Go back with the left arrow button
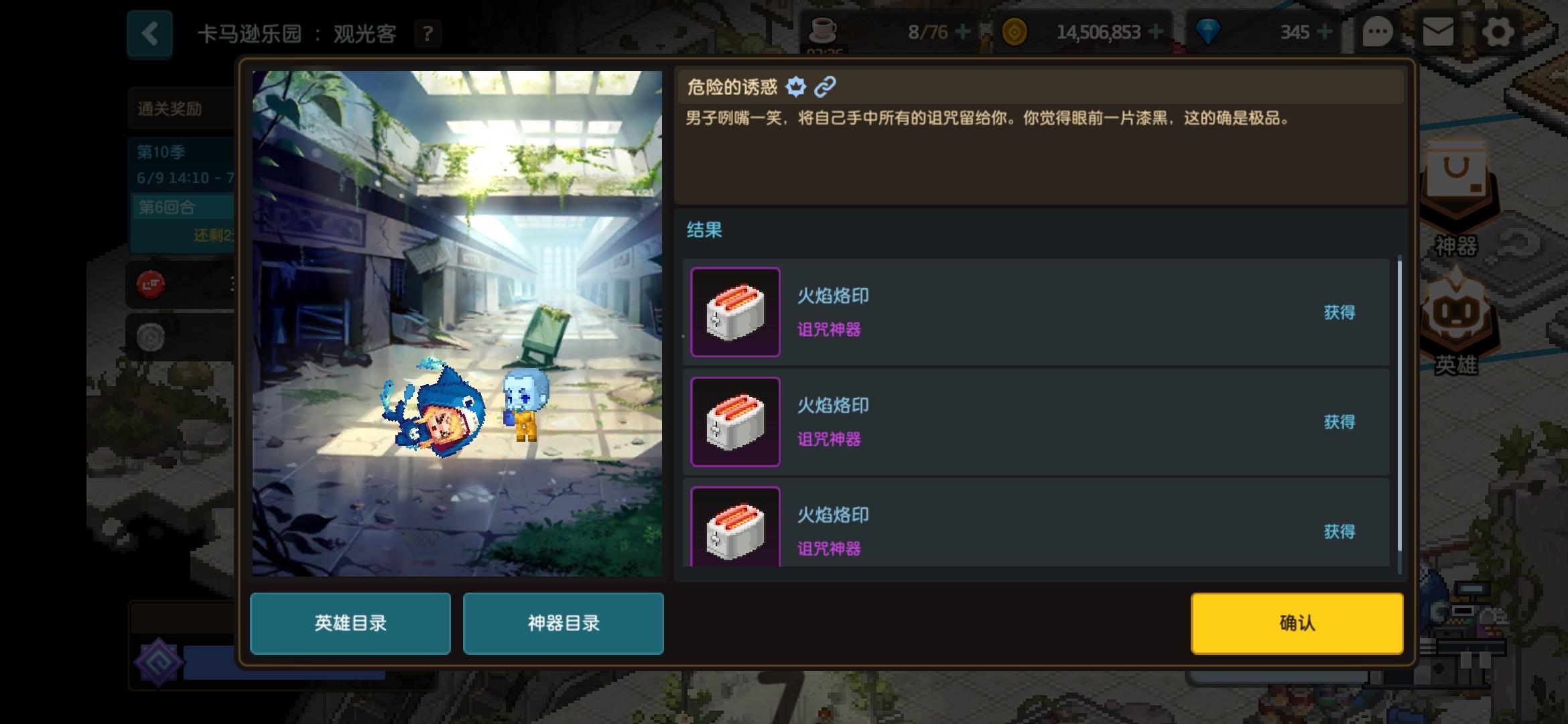The image size is (1568, 724). [x=149, y=34]
